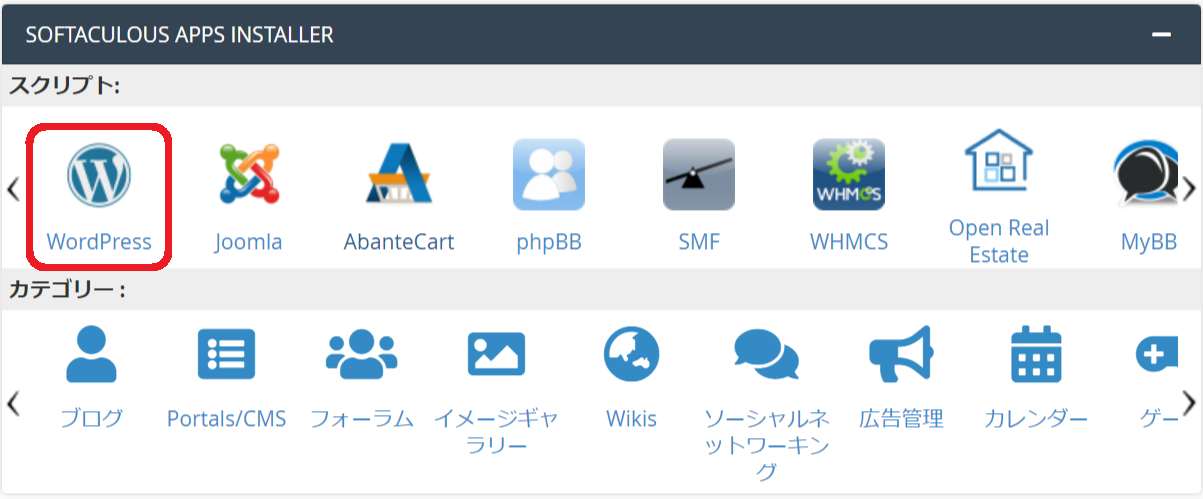Image resolution: width=1203 pixels, height=499 pixels.
Task: Show previous categories with left arrow
Action: pos(13,403)
